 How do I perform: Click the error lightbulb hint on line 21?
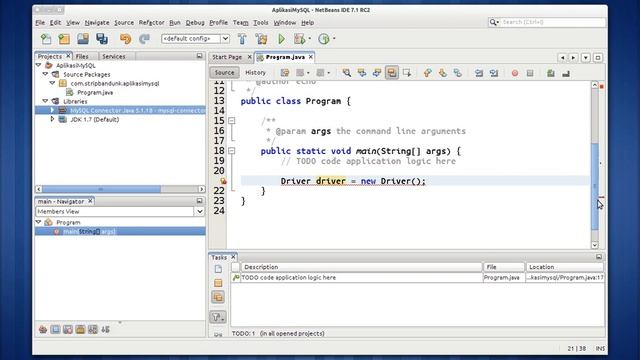coord(223,181)
